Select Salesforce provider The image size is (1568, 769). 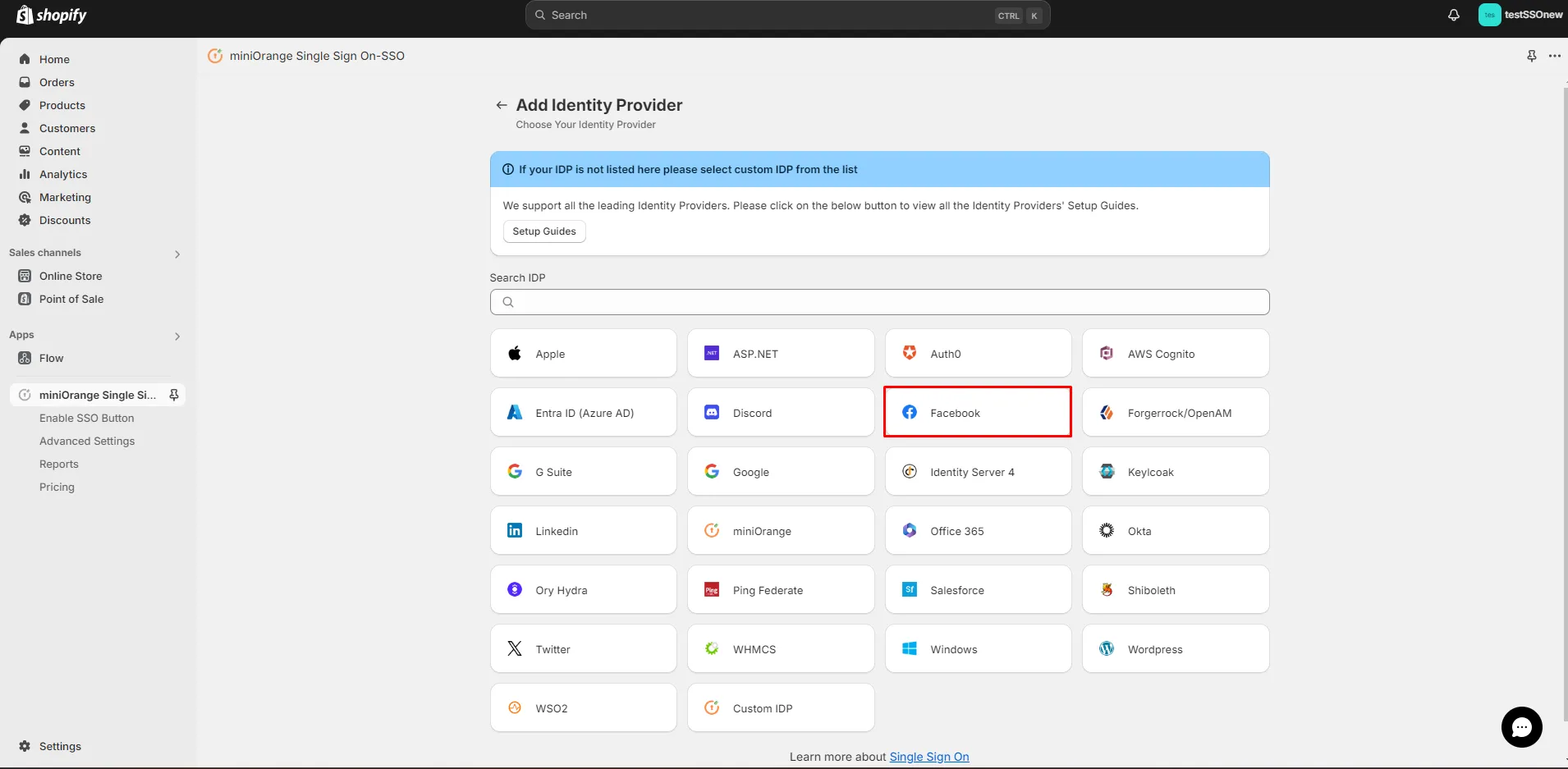pyautogui.click(x=978, y=590)
